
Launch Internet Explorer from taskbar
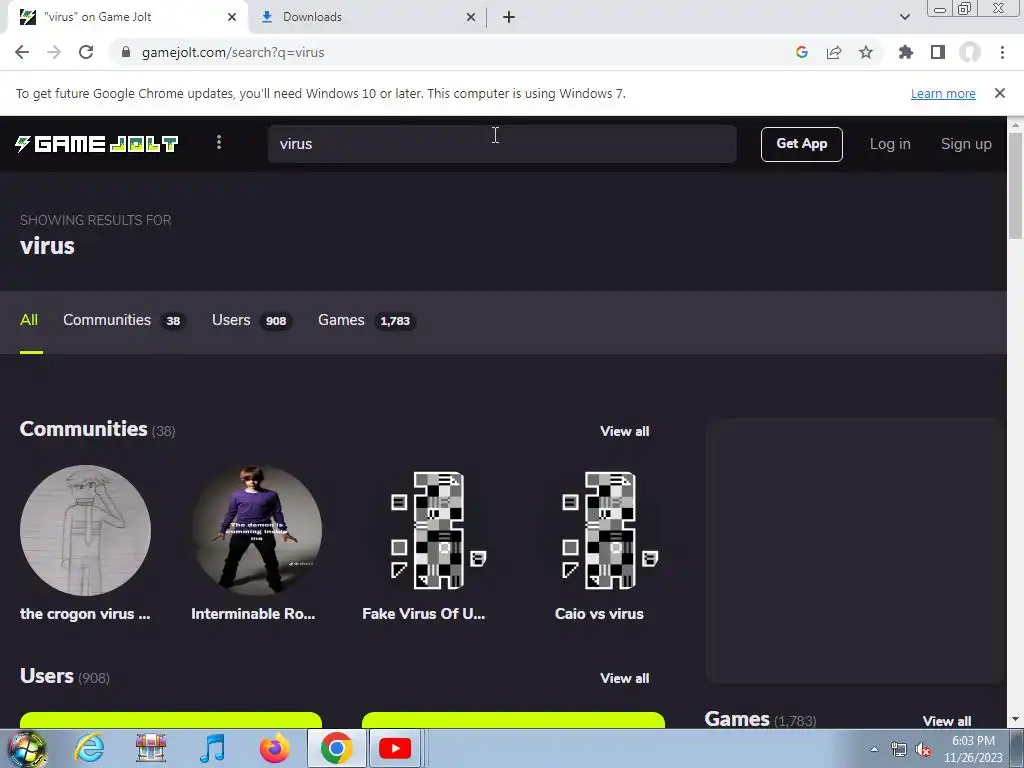pos(89,748)
